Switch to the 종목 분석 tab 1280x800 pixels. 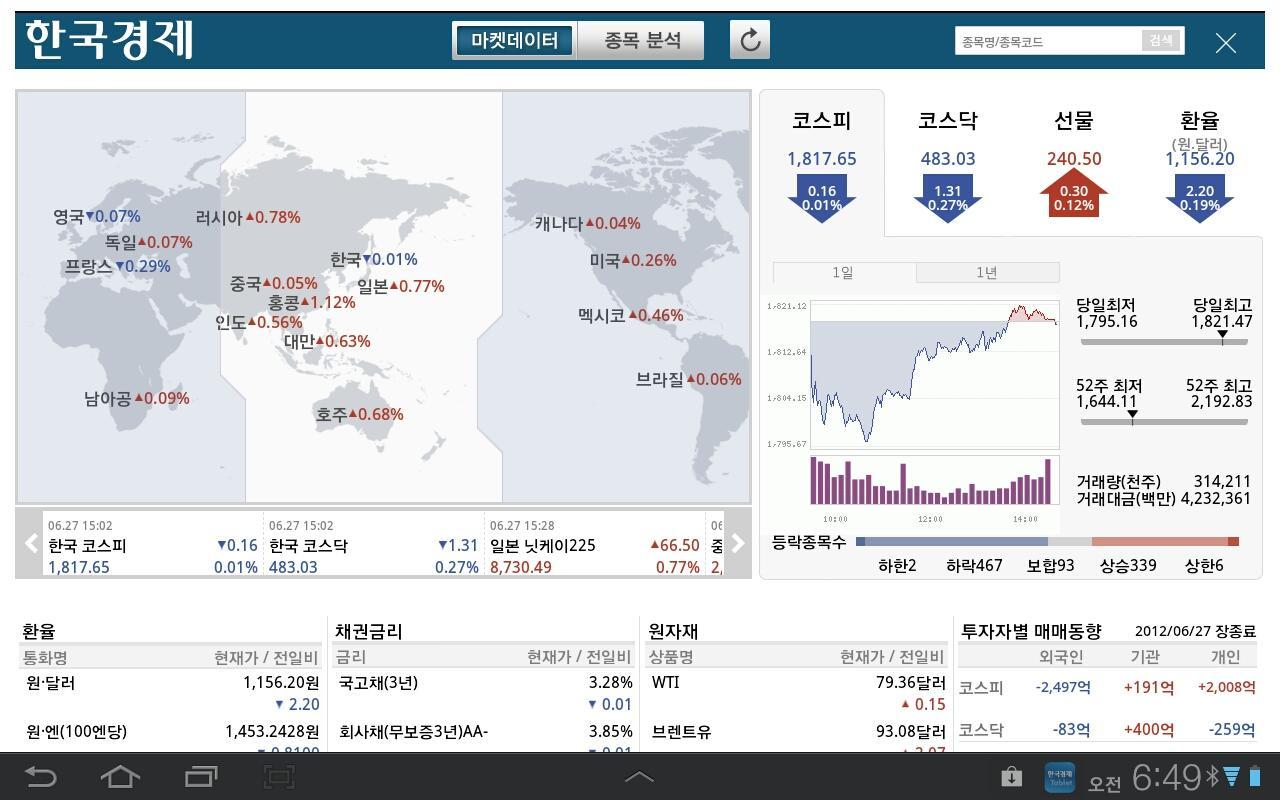click(x=638, y=40)
